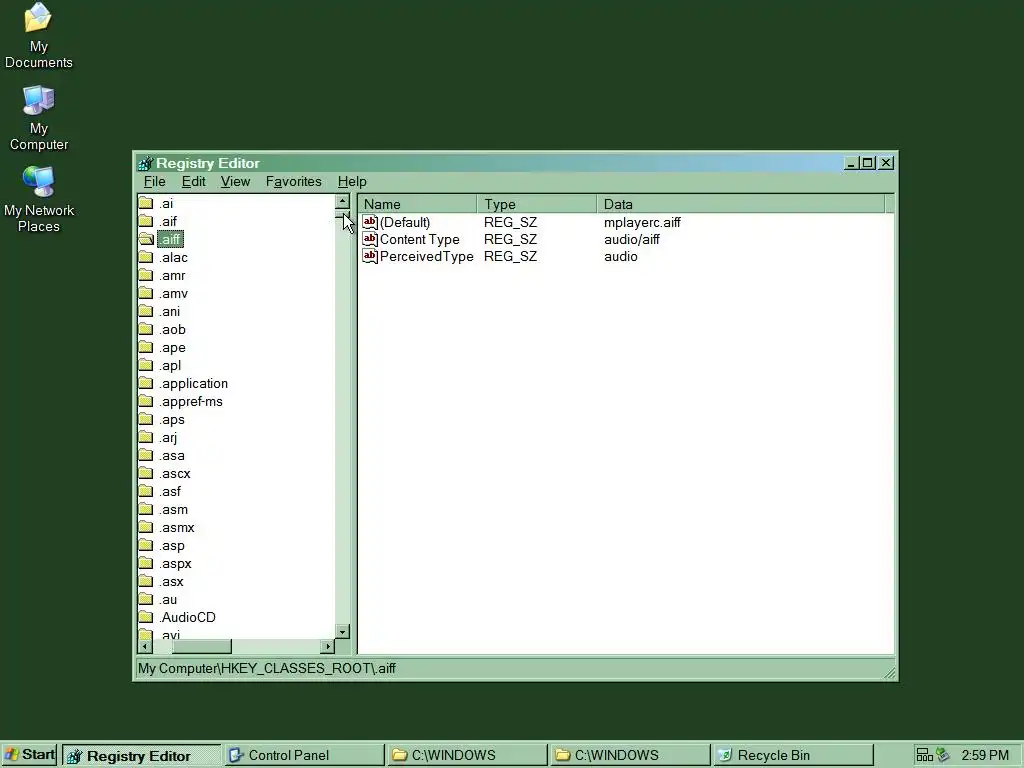Screen dimensions: 1024x768
Task: Click the folder icon of the .aif key
Action: click(x=146, y=221)
